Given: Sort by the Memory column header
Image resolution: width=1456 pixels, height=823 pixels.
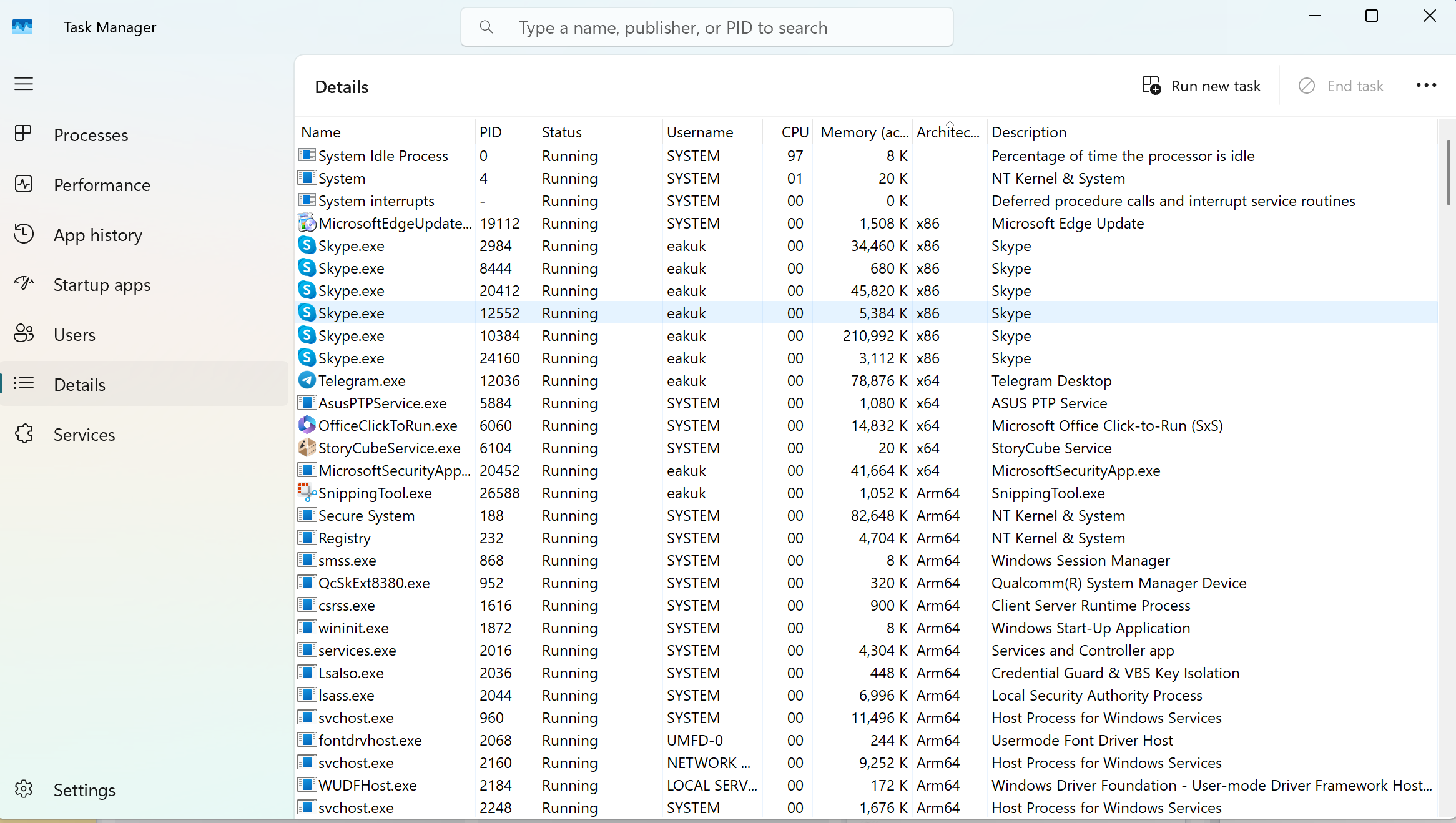Looking at the screenshot, I should 862,132.
